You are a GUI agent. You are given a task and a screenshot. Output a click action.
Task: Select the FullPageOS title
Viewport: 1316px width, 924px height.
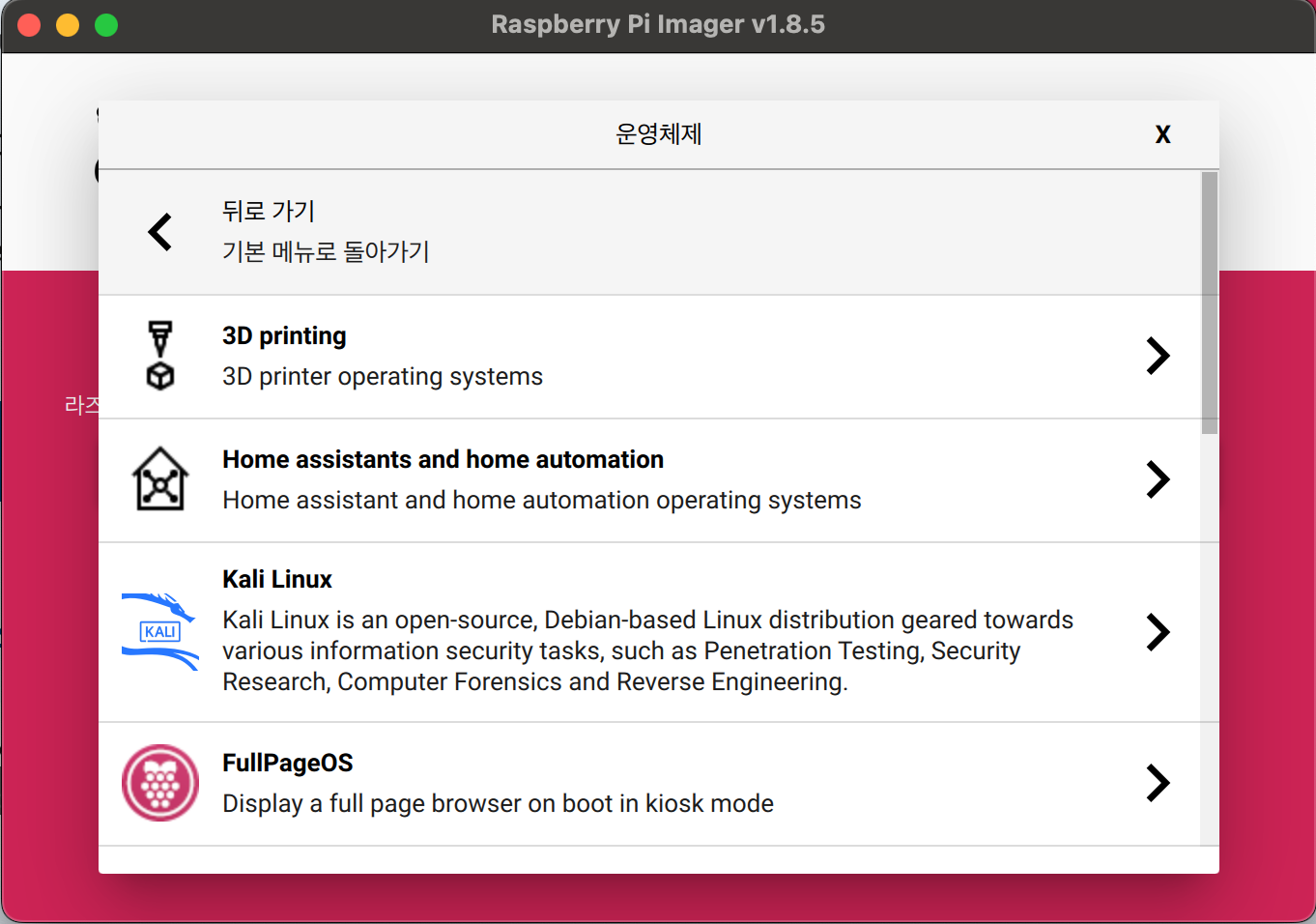(288, 763)
